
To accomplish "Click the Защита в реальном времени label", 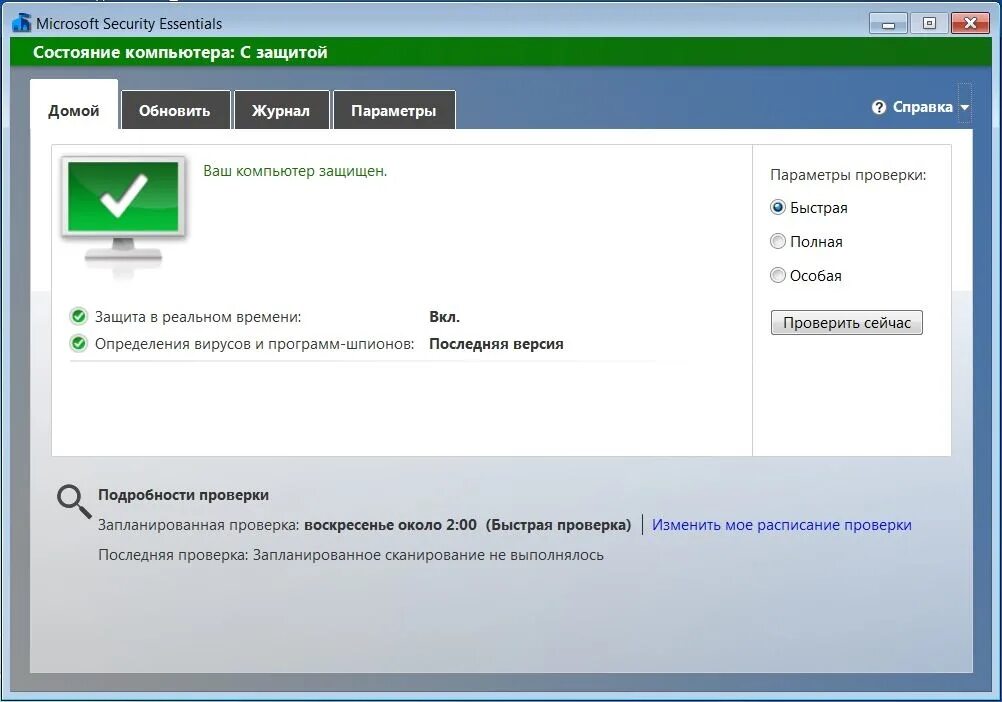I will pos(198,317).
